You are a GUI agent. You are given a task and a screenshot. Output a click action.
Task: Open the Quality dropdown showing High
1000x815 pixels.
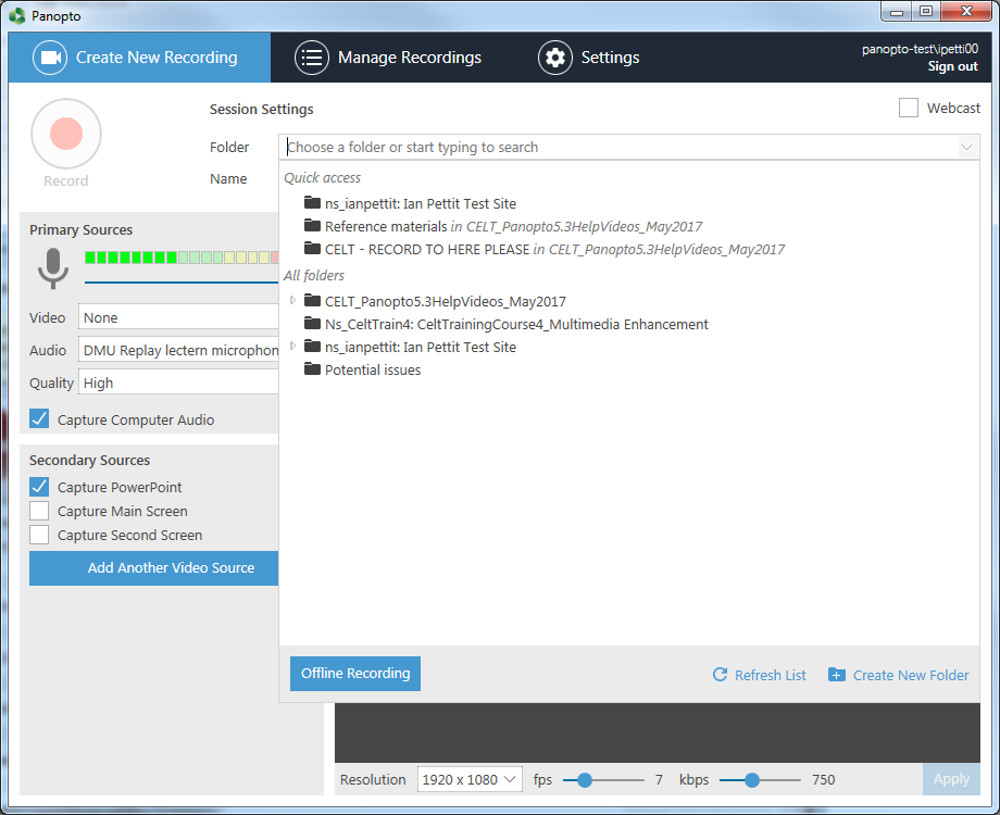(x=178, y=382)
